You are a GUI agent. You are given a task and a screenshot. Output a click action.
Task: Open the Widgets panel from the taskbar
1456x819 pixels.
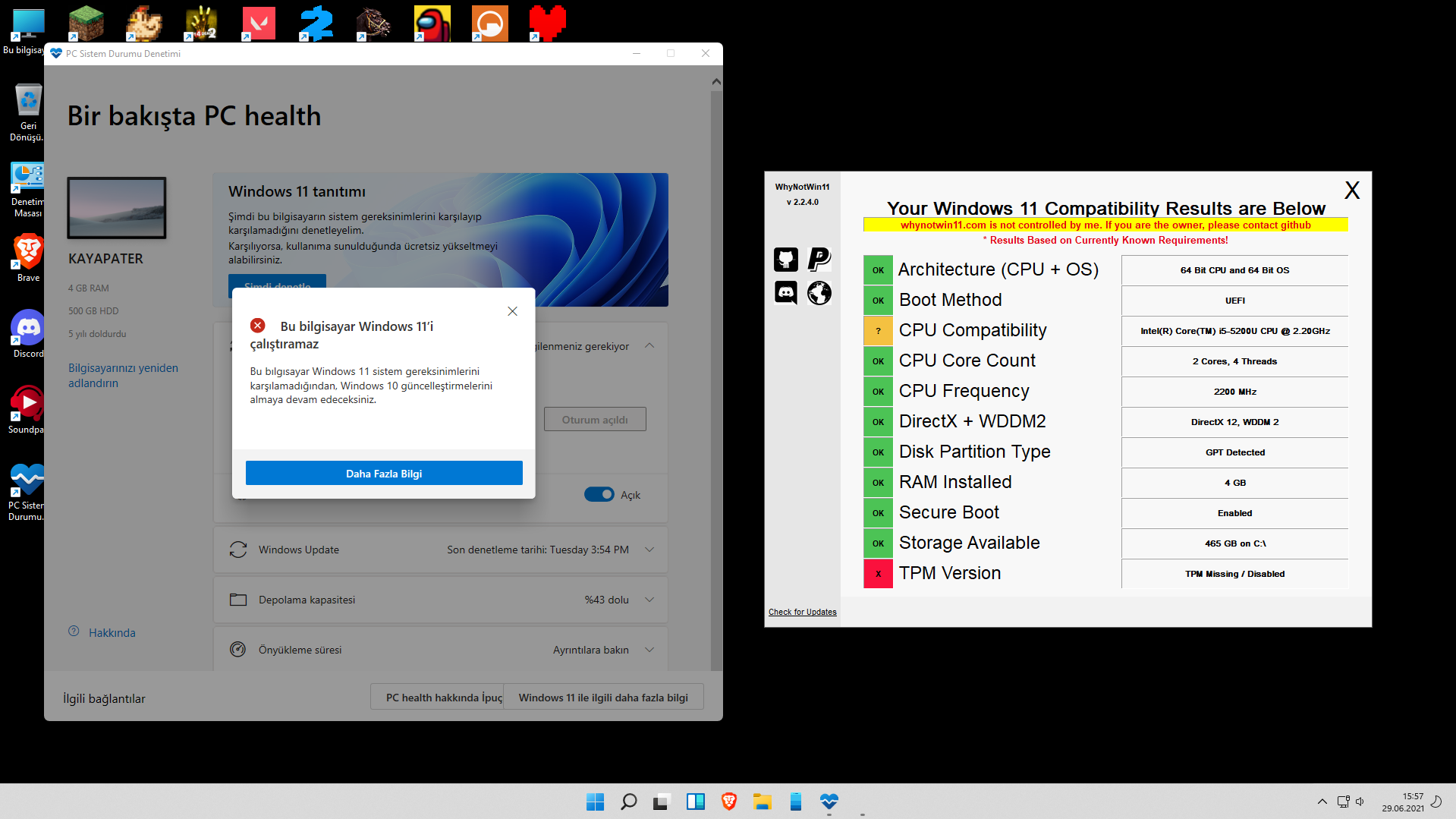click(695, 802)
